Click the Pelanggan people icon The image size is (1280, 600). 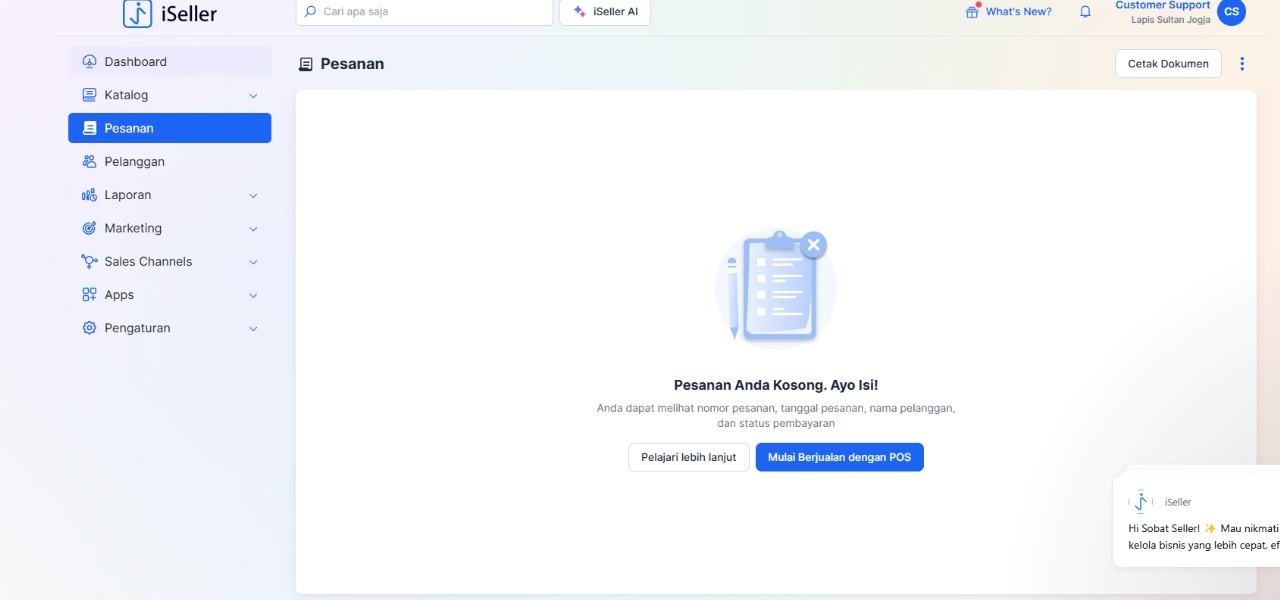(89, 162)
